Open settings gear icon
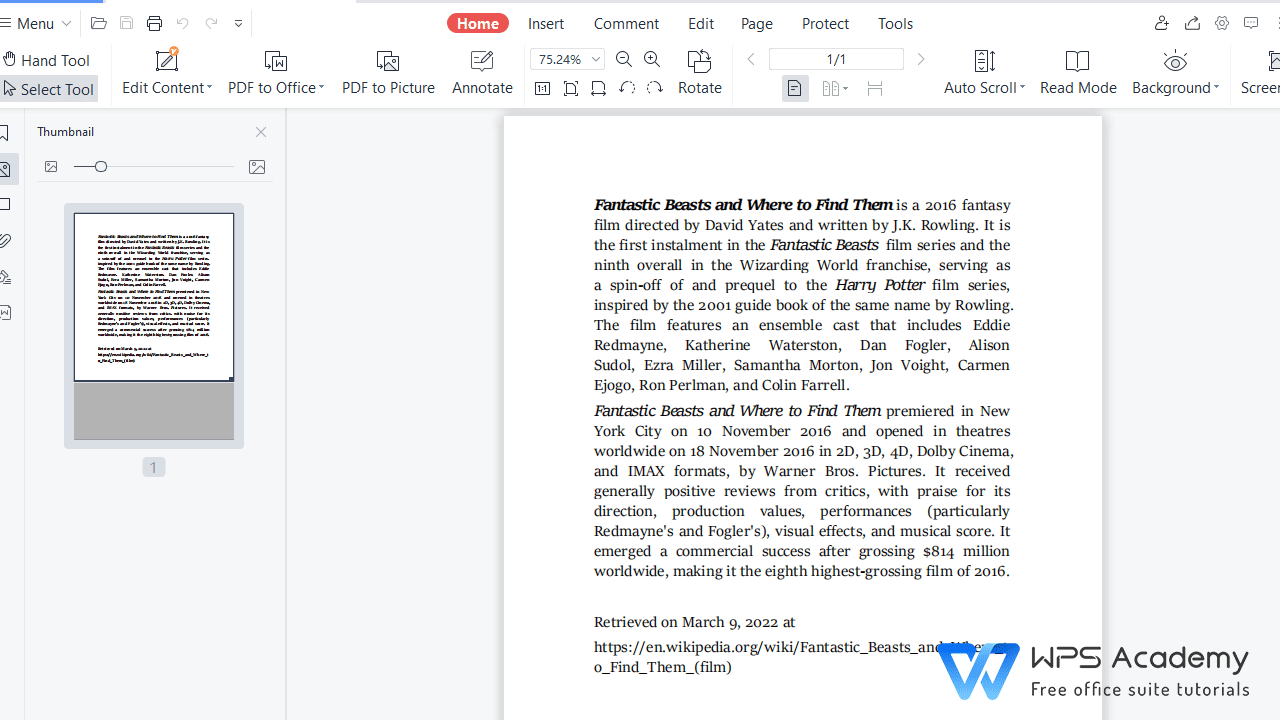 point(1222,23)
